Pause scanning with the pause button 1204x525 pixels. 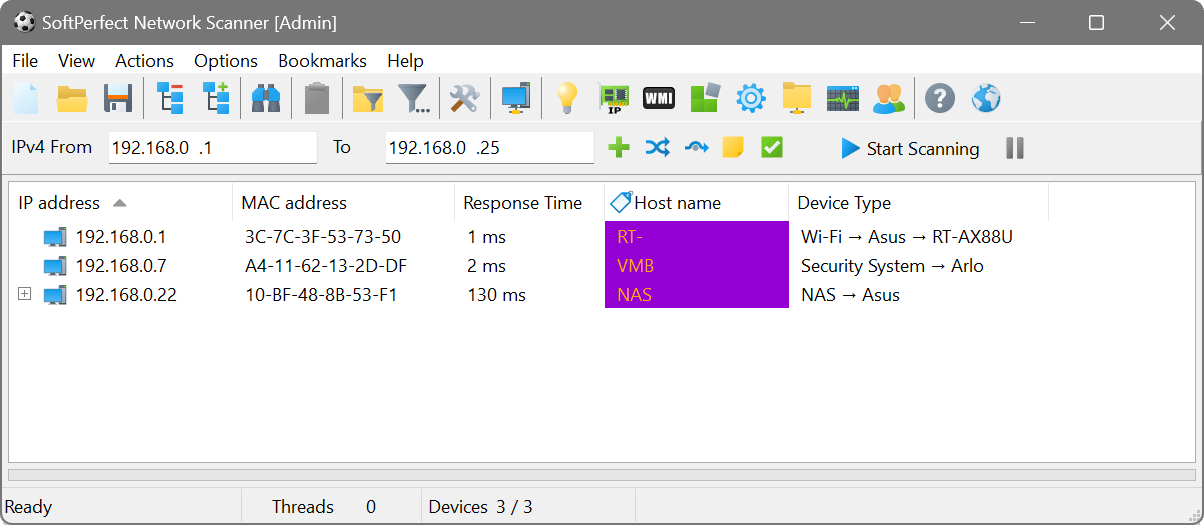click(1015, 148)
